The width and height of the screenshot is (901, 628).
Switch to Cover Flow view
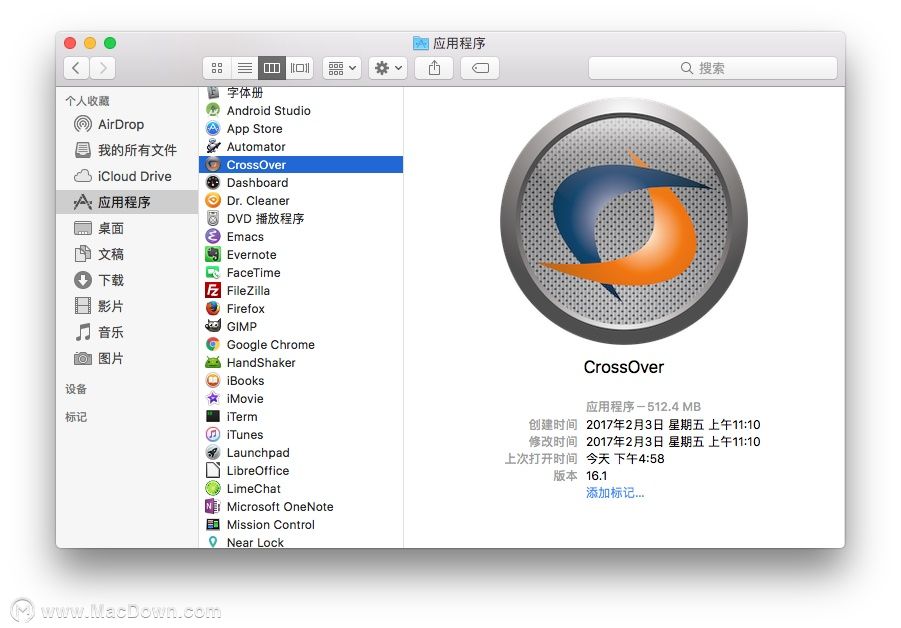tap(299, 68)
